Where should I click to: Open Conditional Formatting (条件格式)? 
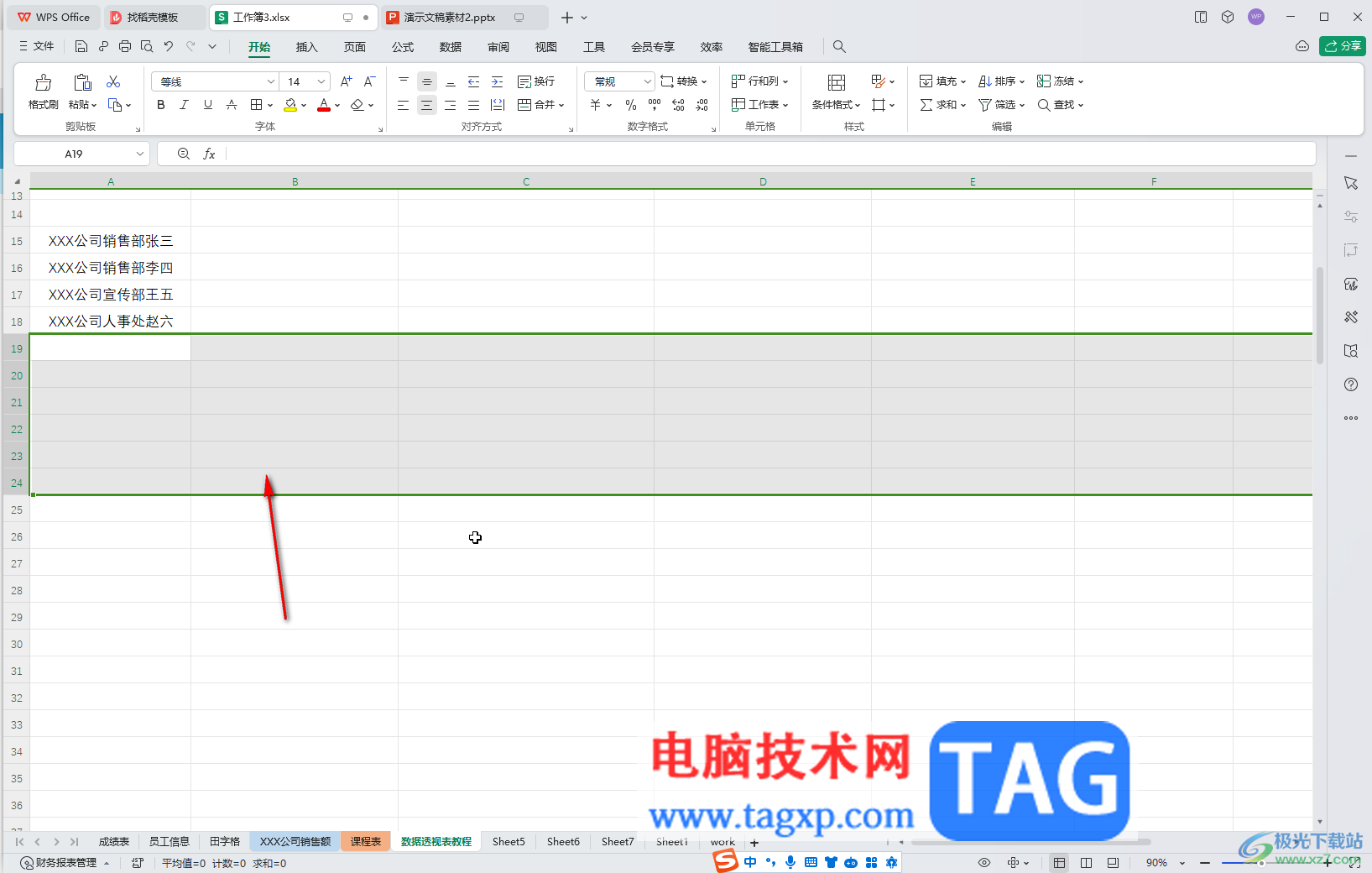click(836, 105)
